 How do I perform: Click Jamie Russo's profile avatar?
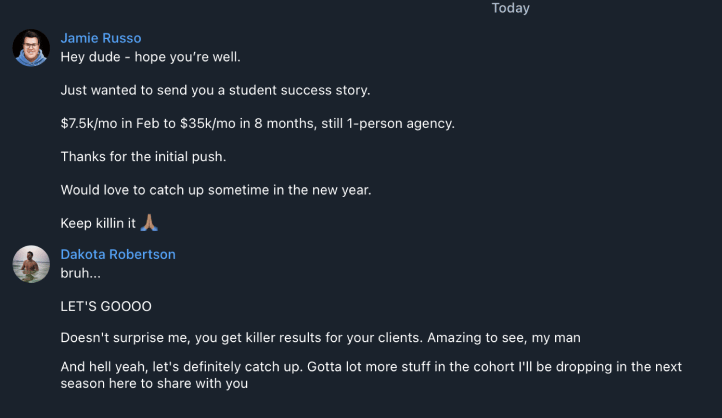[31, 48]
